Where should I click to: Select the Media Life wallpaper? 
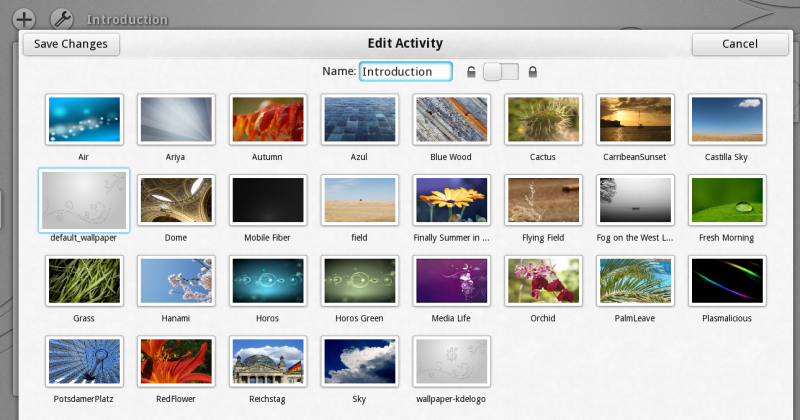click(452, 281)
